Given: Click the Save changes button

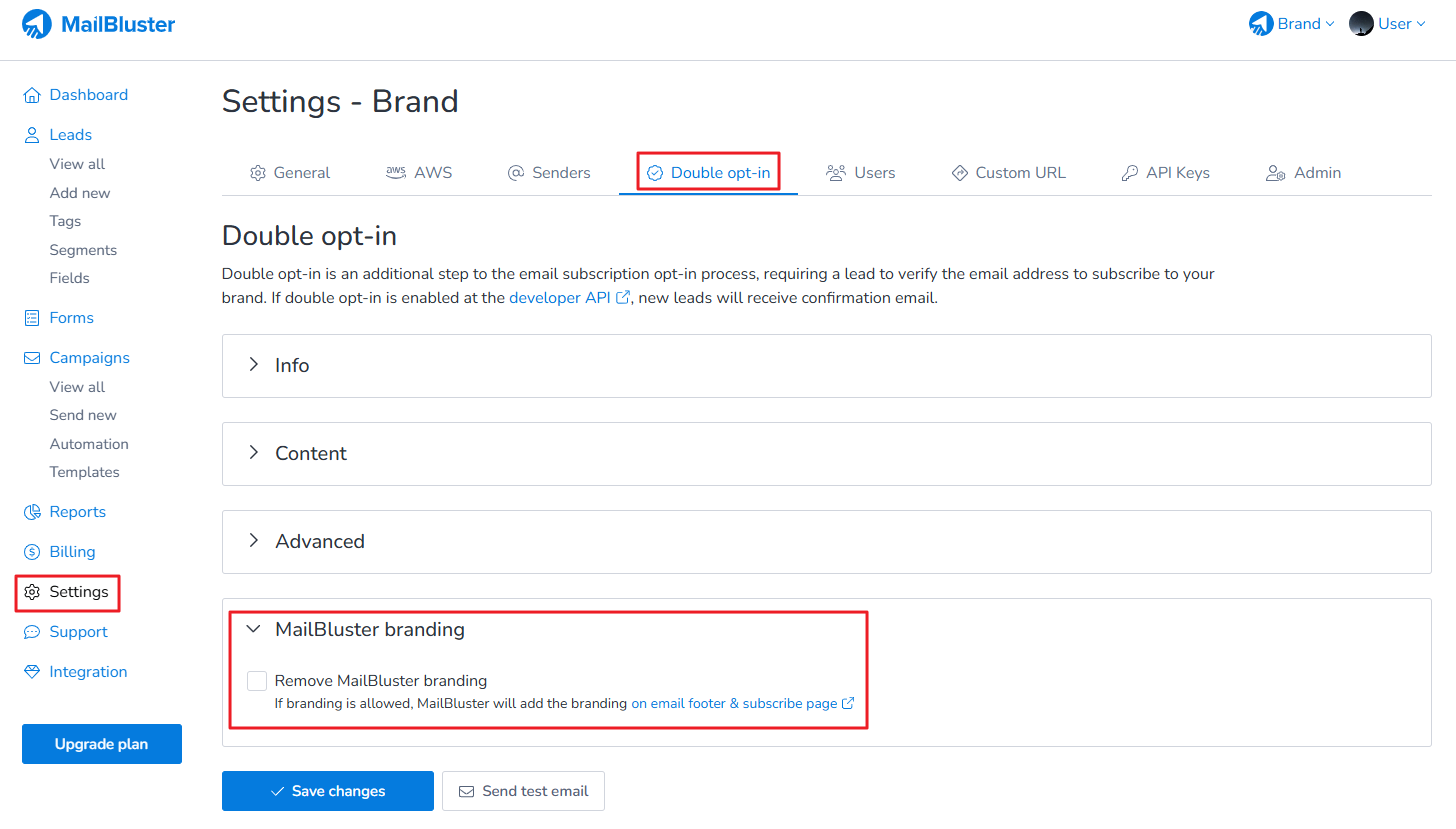Looking at the screenshot, I should [328, 791].
